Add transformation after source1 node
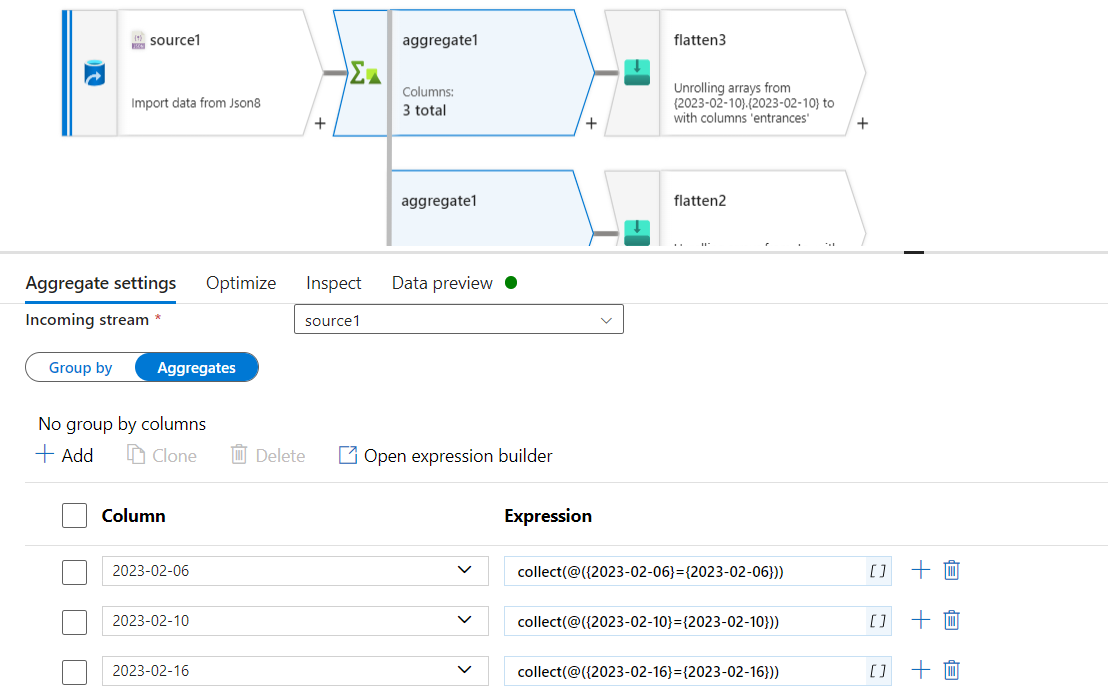 pyautogui.click(x=320, y=124)
